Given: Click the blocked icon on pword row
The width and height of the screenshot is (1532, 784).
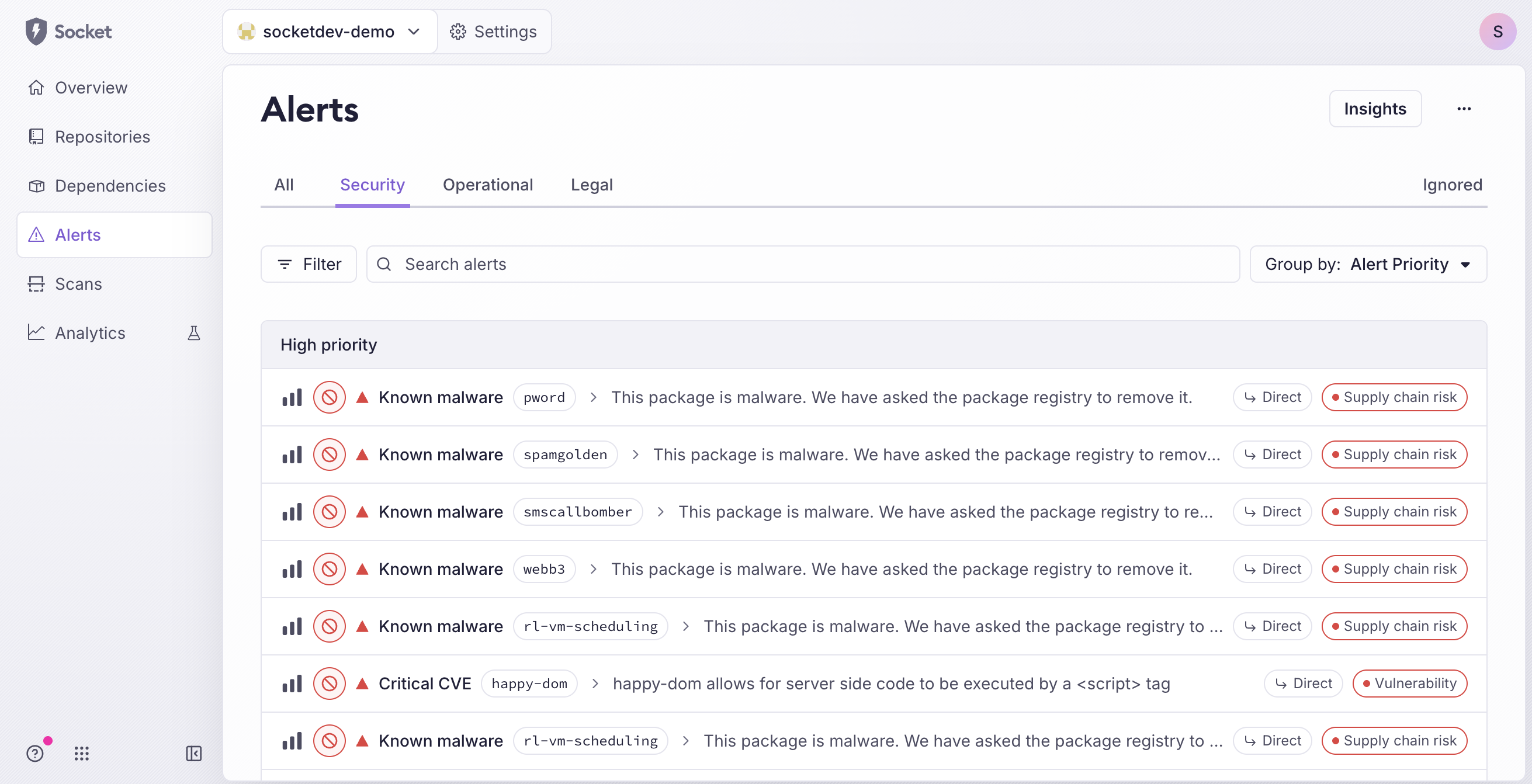Looking at the screenshot, I should tap(330, 397).
